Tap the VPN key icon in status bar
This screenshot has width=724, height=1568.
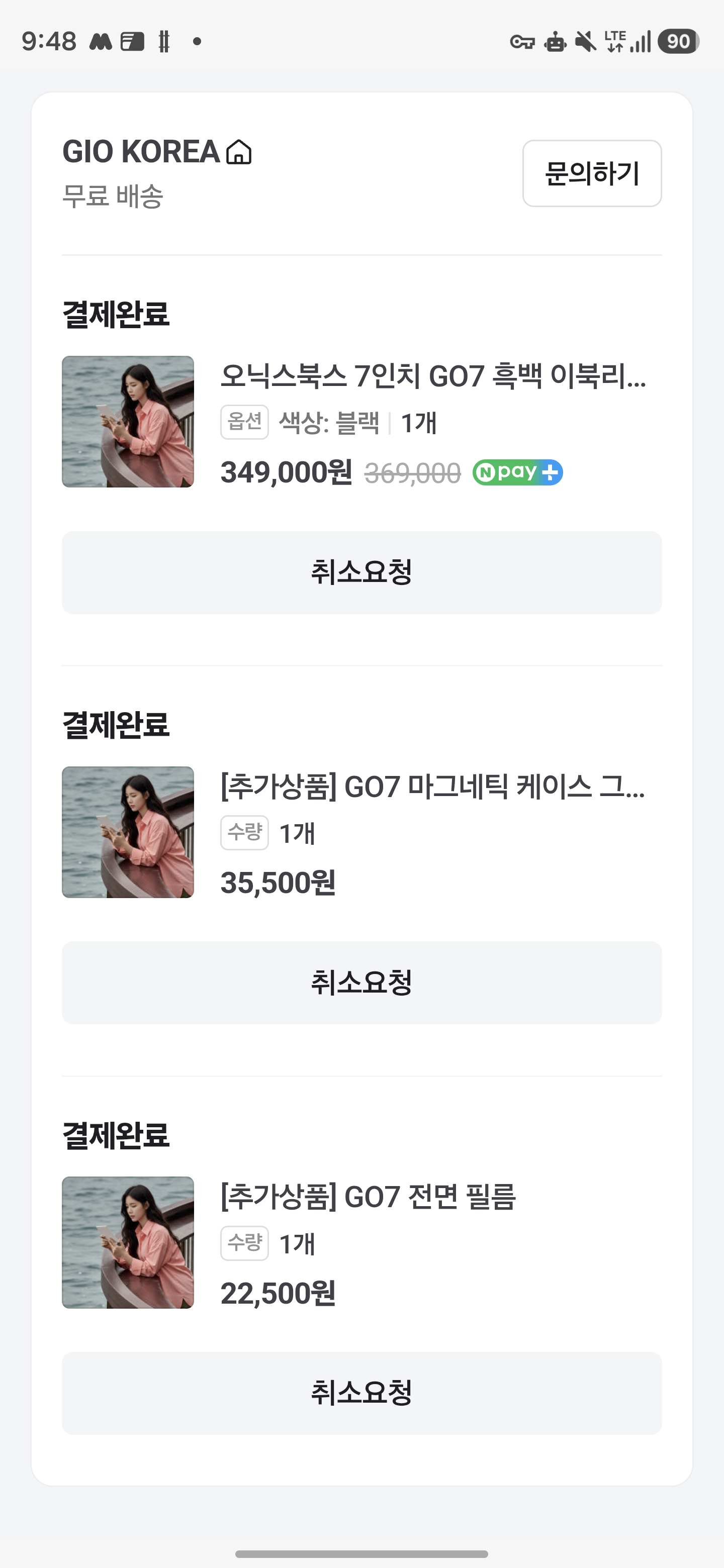(522, 42)
